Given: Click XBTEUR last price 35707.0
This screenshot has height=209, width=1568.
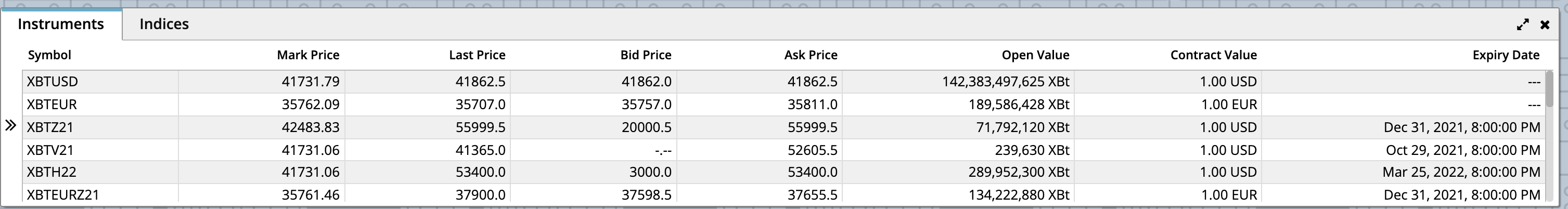Looking at the screenshot, I should [x=480, y=104].
